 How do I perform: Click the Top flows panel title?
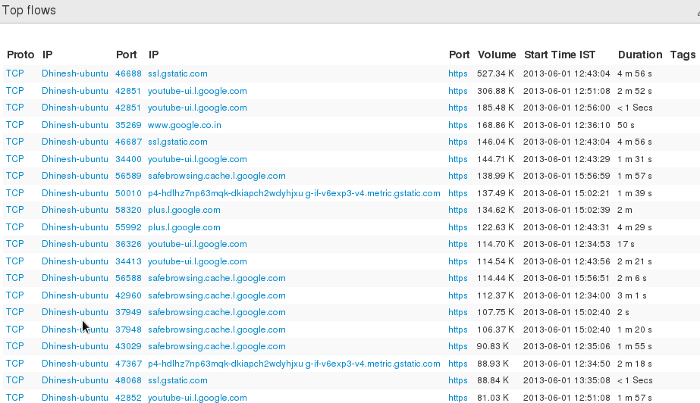(29, 10)
